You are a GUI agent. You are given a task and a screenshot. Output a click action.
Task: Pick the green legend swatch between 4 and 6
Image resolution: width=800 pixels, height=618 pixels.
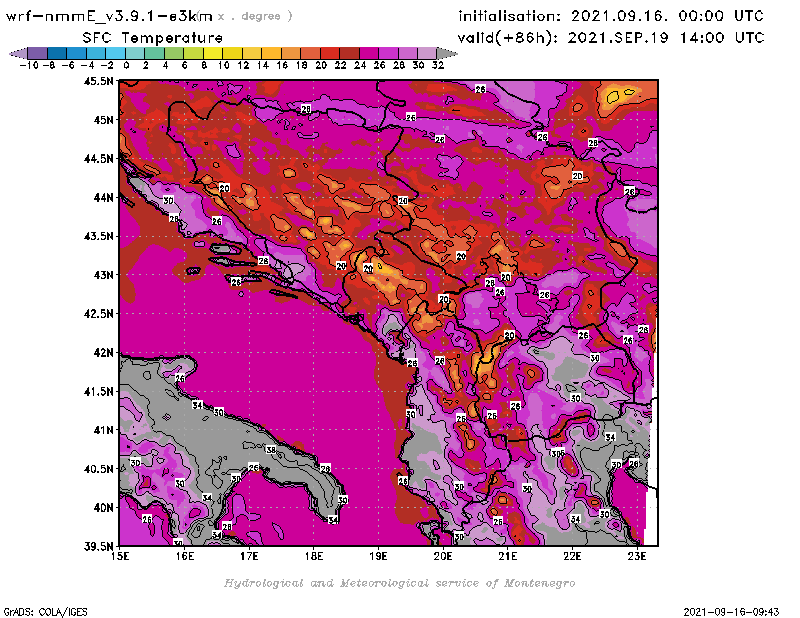click(x=174, y=53)
